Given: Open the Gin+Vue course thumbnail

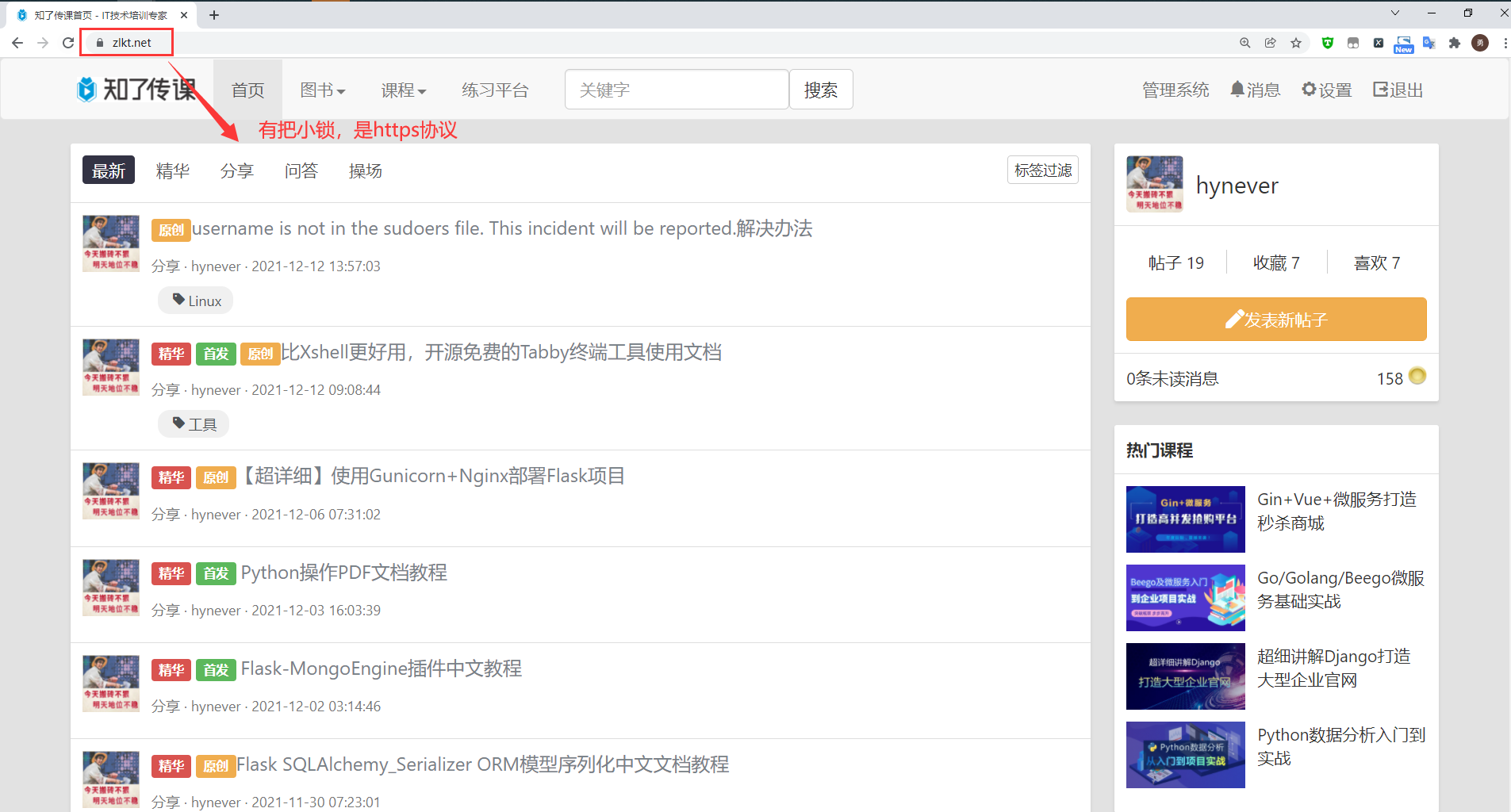Looking at the screenshot, I should click(1185, 519).
